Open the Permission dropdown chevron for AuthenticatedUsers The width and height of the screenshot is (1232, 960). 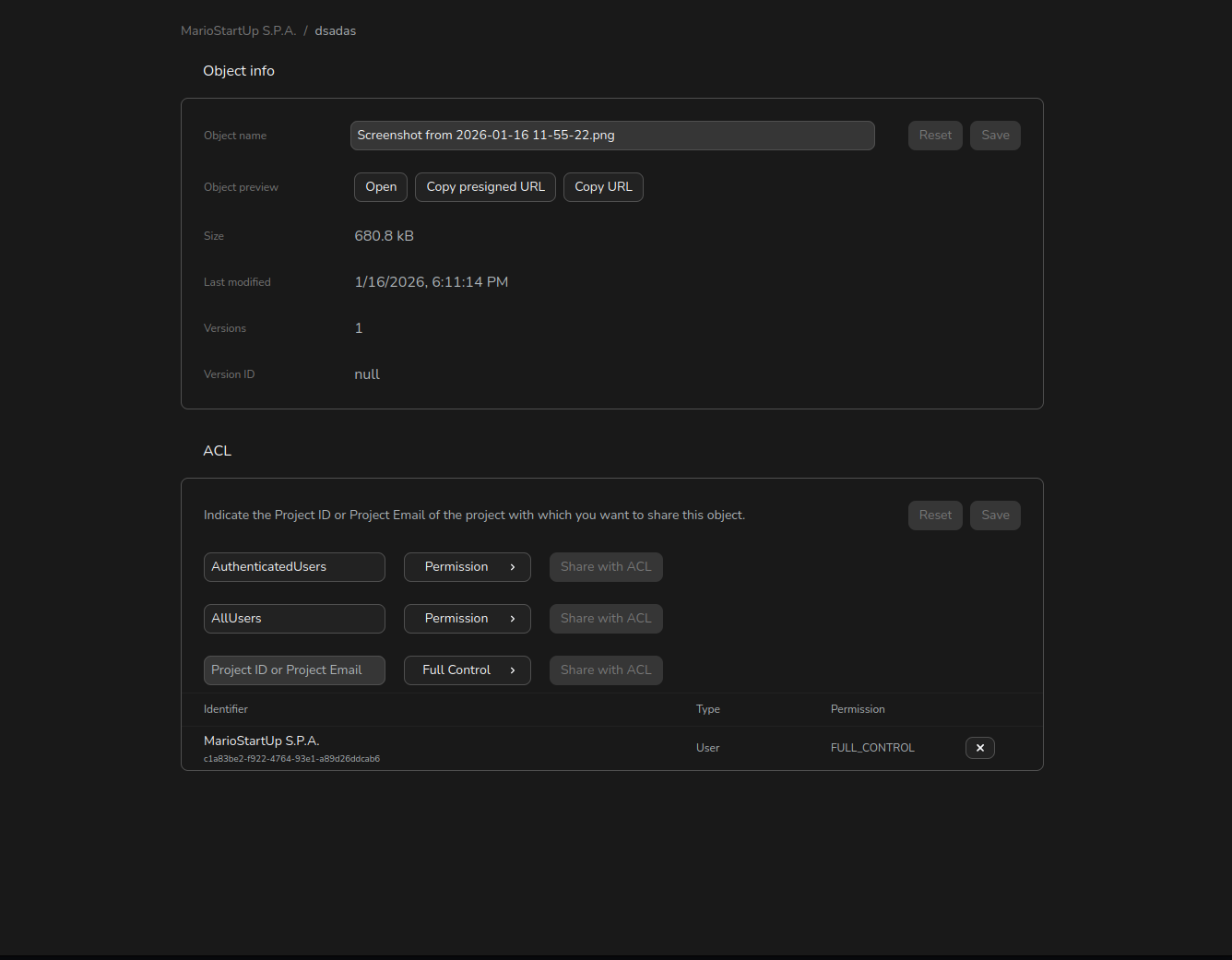click(514, 566)
